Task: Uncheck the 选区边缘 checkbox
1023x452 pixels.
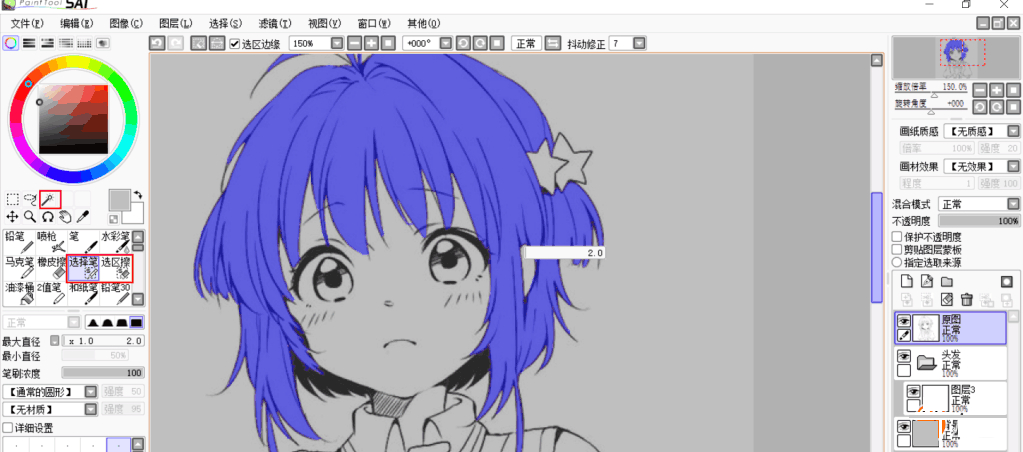Action: (x=235, y=44)
